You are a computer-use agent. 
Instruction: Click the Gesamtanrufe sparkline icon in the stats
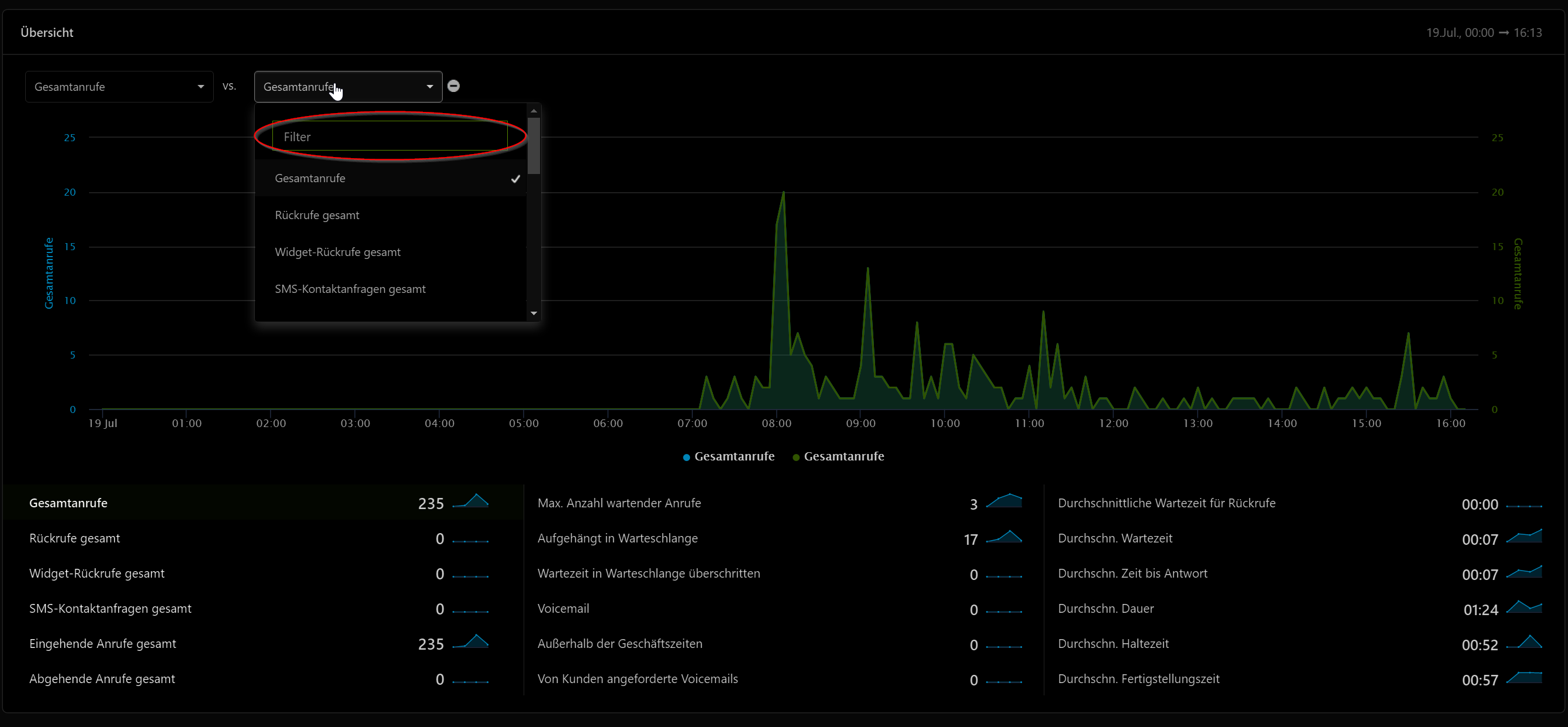[x=470, y=501]
